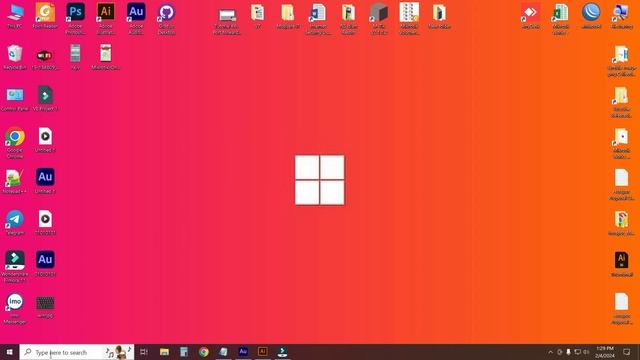Select the media file beside the Google Chrome shortcut

tap(45, 140)
